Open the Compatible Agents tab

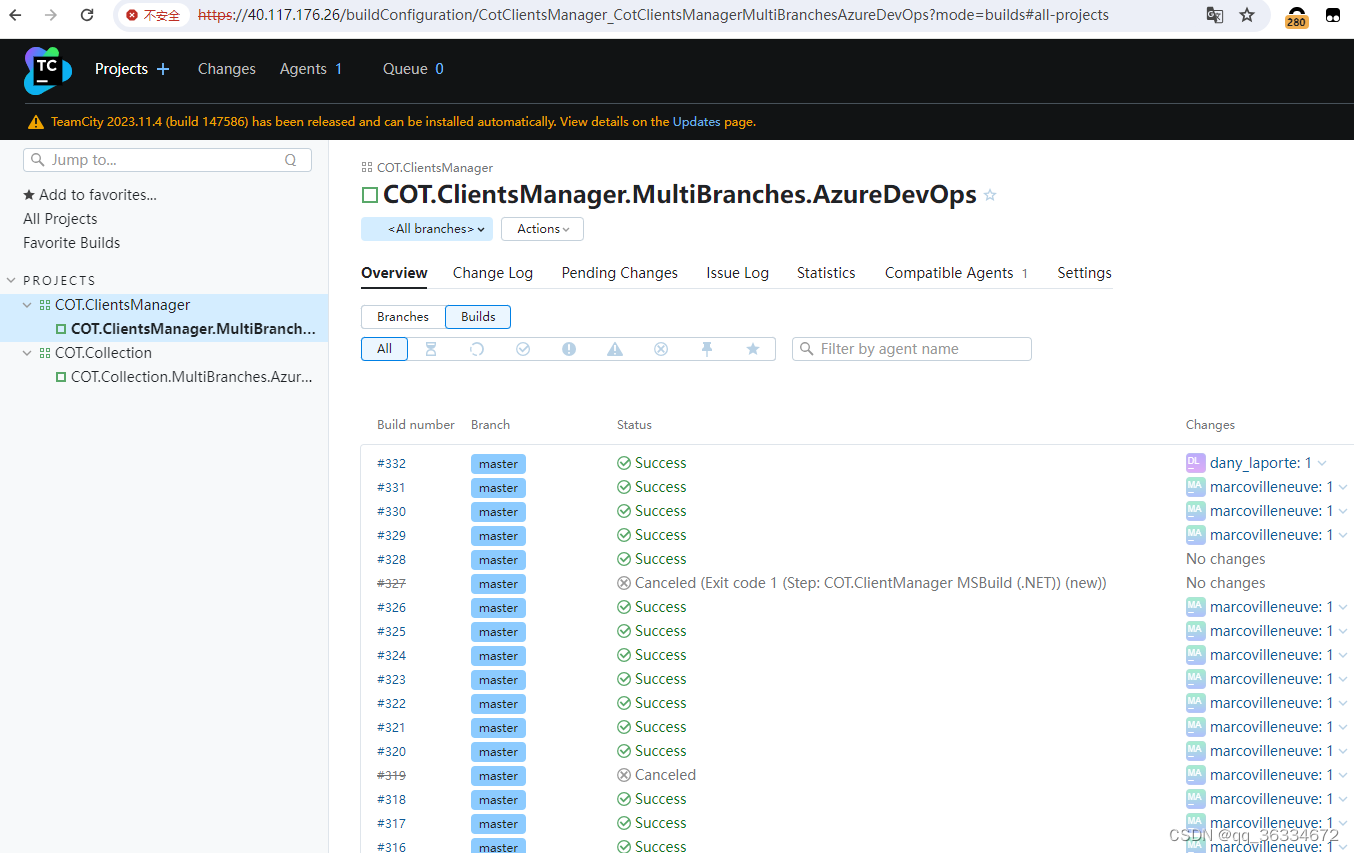point(956,273)
